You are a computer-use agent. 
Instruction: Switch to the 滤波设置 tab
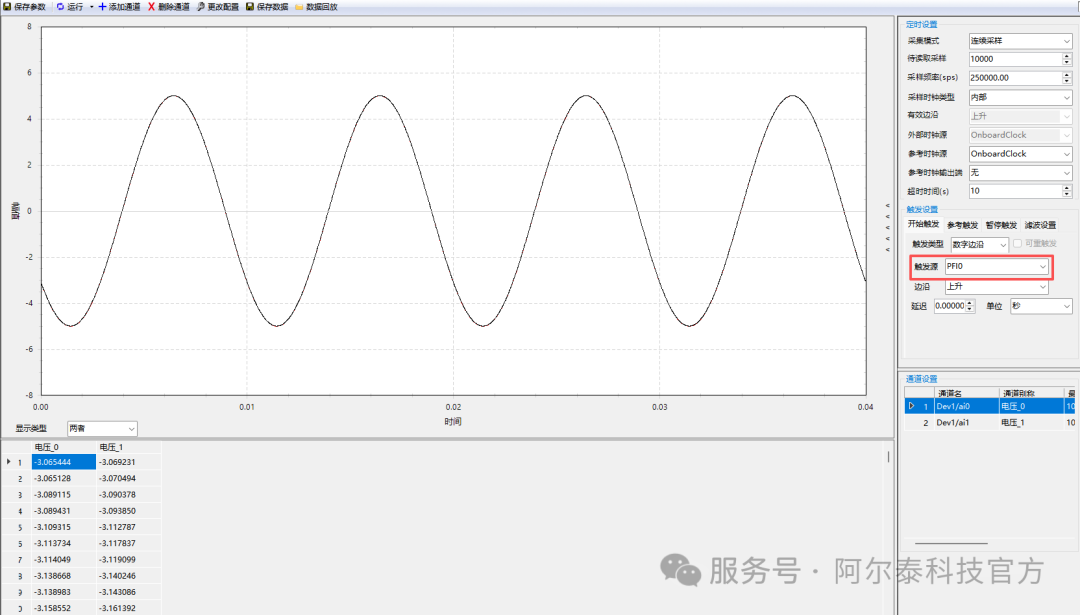1040,225
